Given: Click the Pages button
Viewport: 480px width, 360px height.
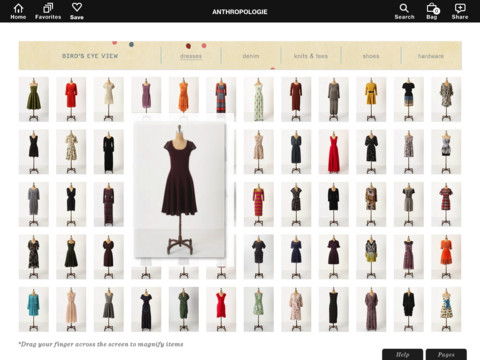Looking at the screenshot, I should pyautogui.click(x=446, y=354).
